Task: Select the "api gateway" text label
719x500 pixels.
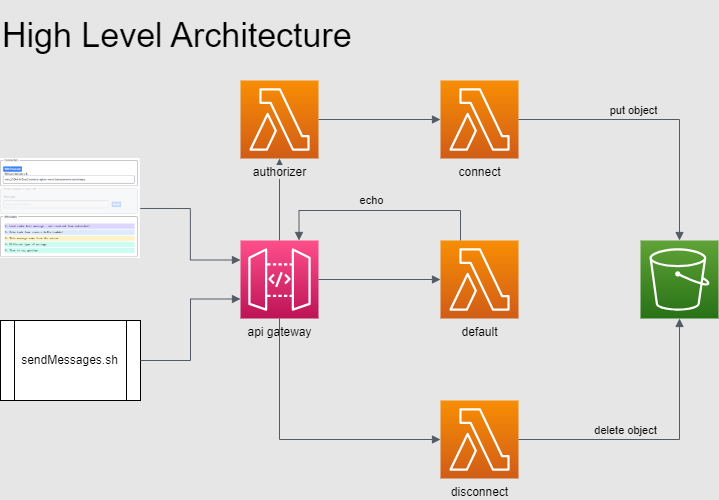Action: pyautogui.click(x=279, y=332)
